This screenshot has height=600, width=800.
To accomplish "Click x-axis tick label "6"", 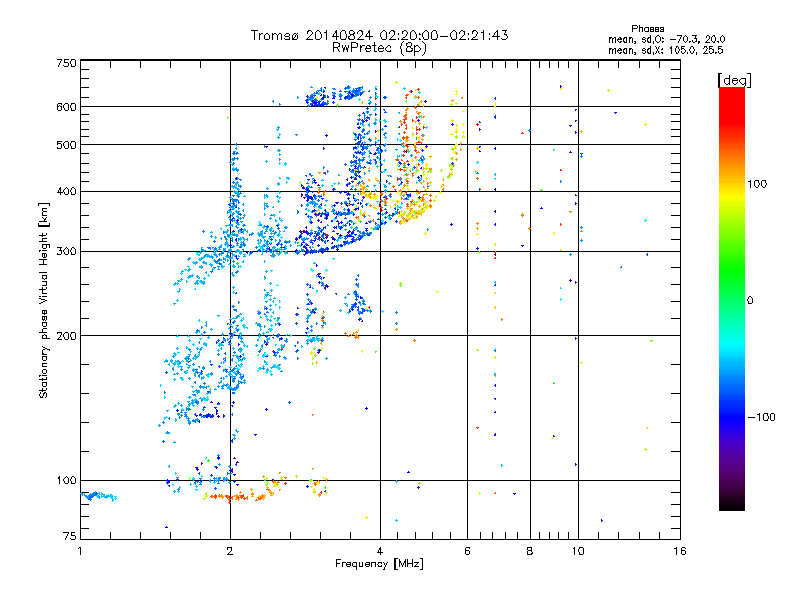I will click(467, 551).
